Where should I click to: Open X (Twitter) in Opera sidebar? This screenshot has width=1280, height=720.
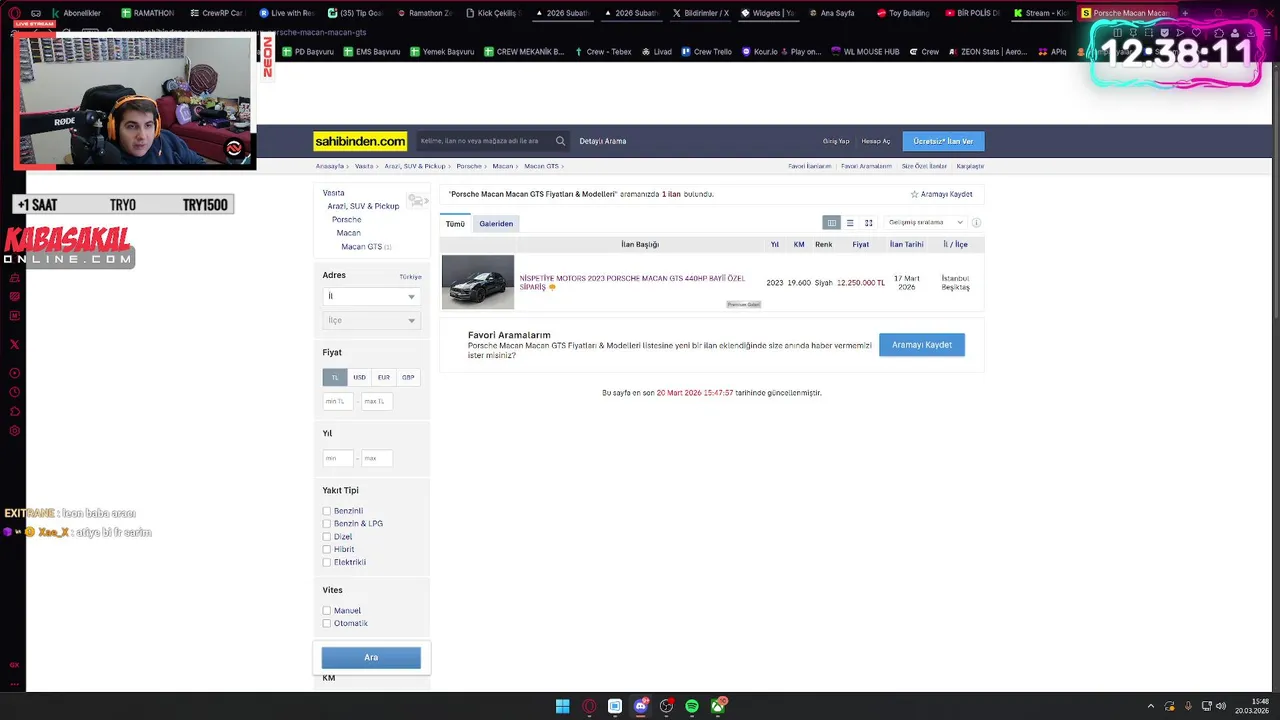click(14, 344)
